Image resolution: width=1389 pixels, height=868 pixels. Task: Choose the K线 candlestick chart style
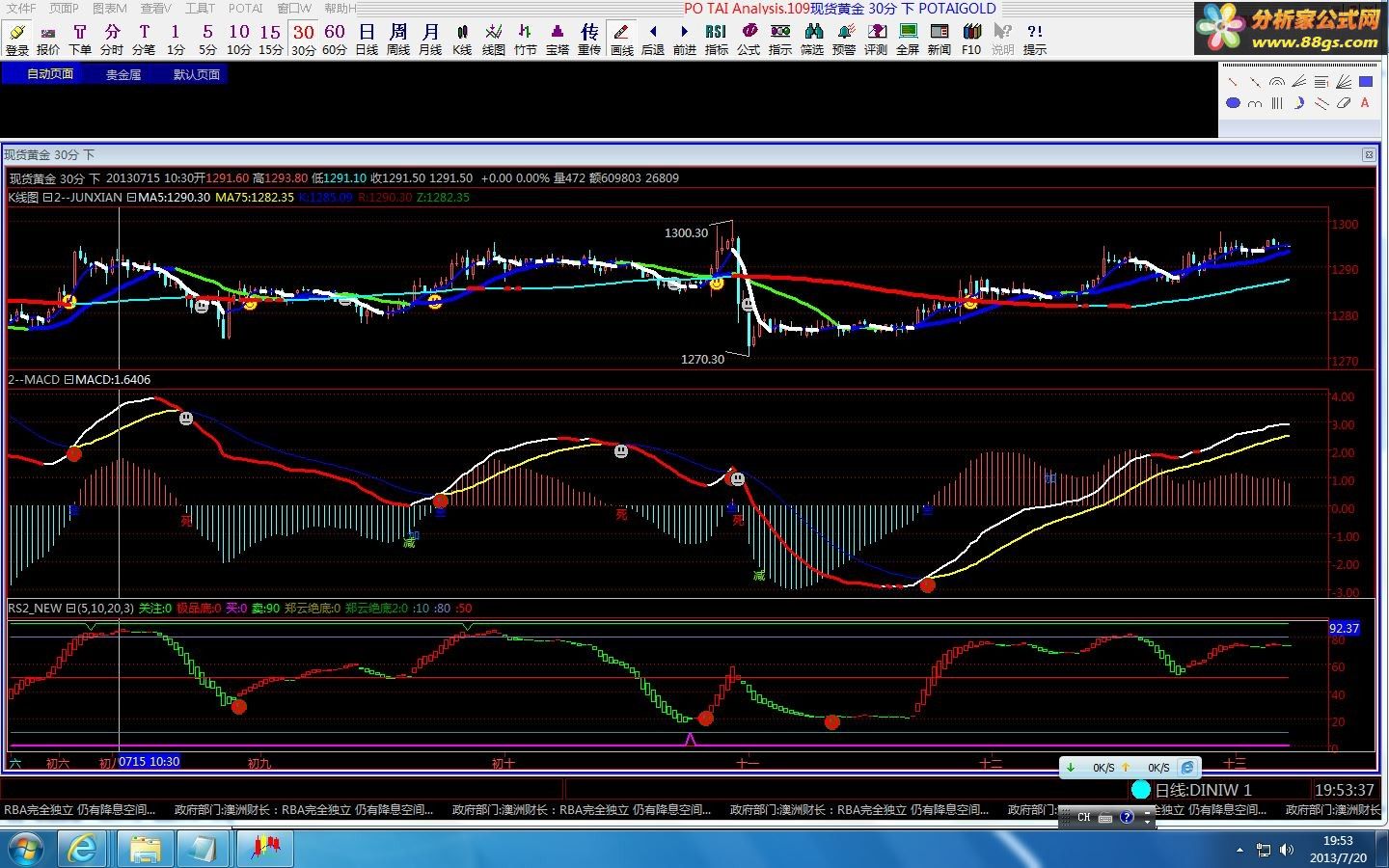pyautogui.click(x=462, y=40)
